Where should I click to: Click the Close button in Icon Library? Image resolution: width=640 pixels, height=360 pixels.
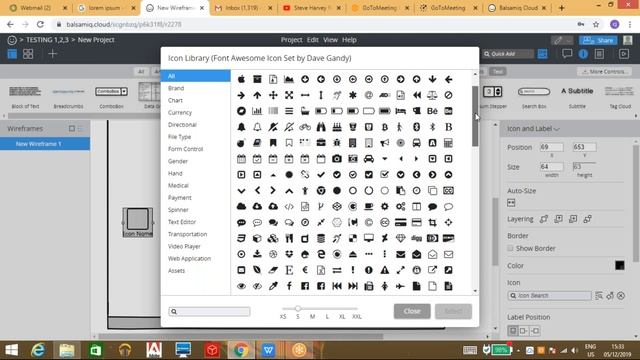pyautogui.click(x=412, y=311)
